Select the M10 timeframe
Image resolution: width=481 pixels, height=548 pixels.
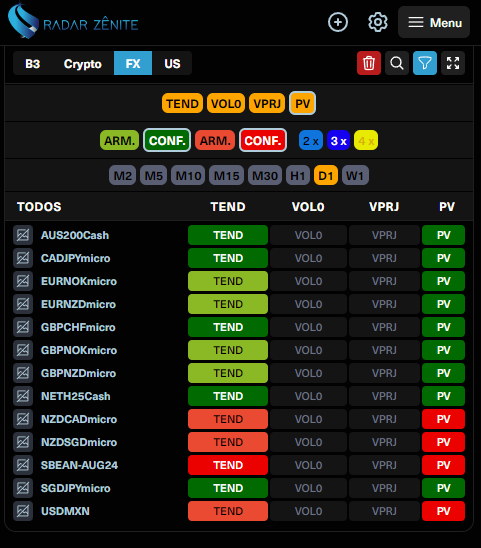(188, 175)
